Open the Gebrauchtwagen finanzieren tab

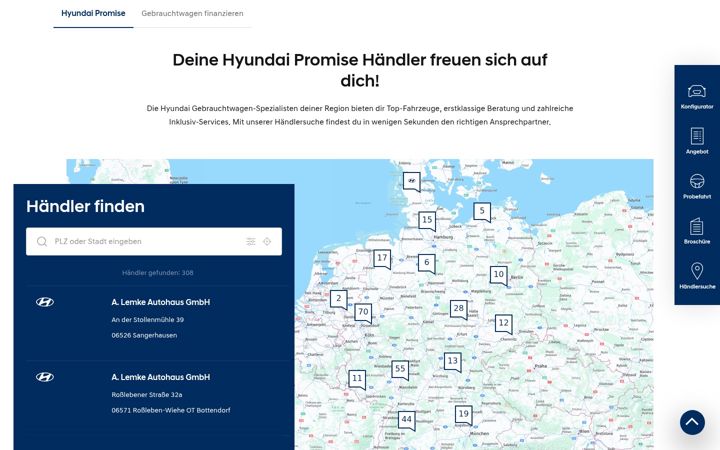(192, 13)
